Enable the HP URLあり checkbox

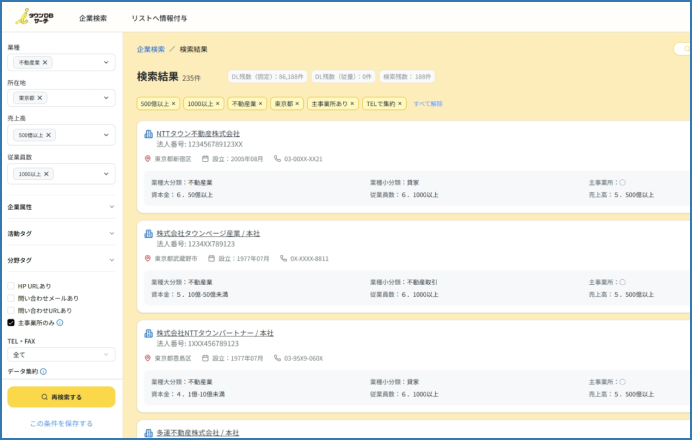[11, 286]
